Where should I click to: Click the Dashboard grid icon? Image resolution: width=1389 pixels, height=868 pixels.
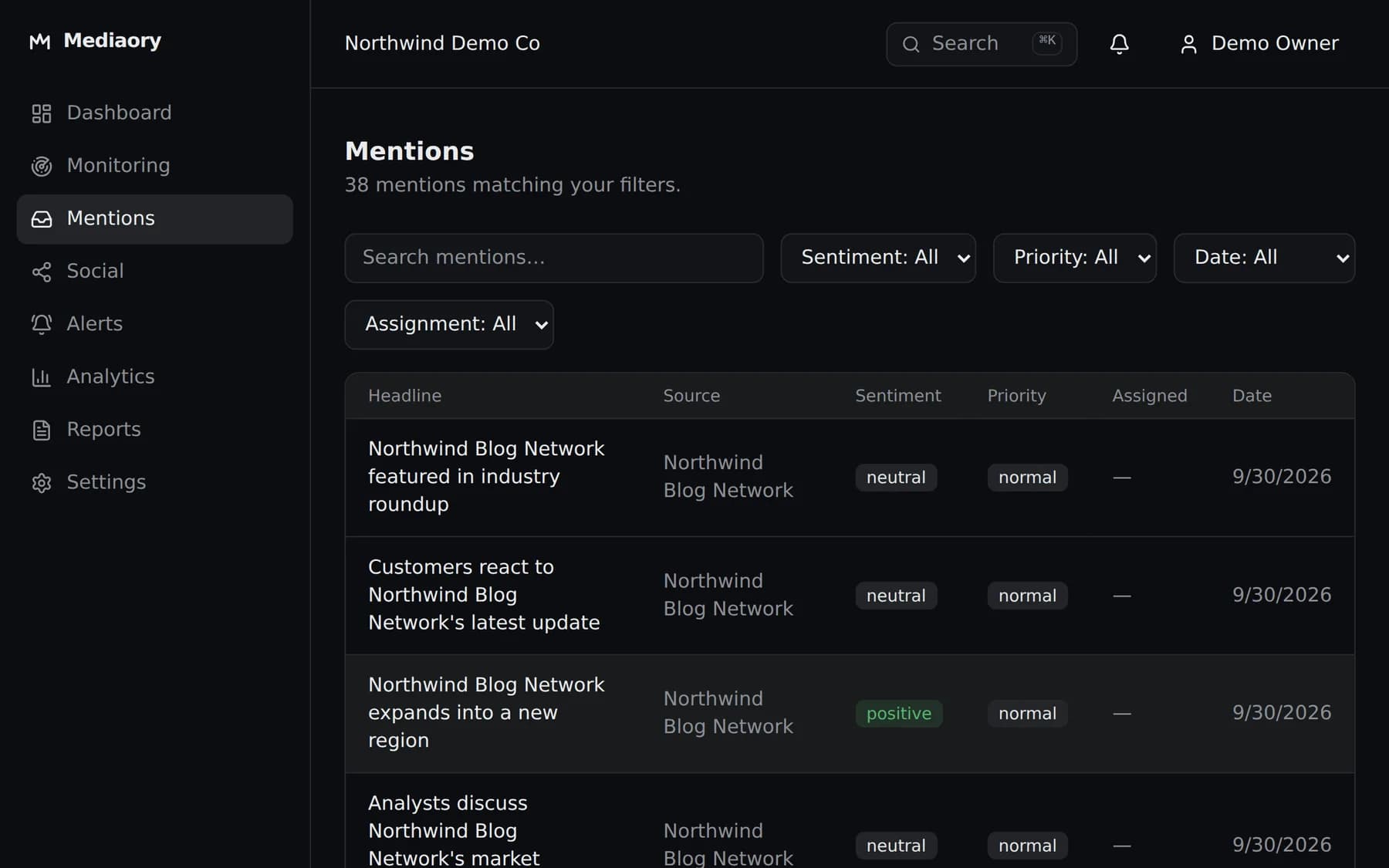pyautogui.click(x=42, y=113)
